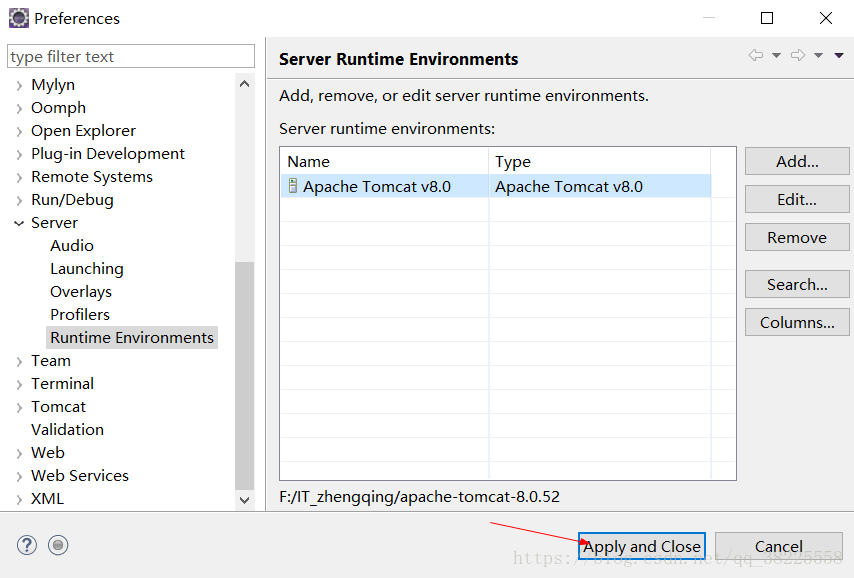Click the Help question mark icon
The height and width of the screenshot is (578, 854).
click(27, 545)
